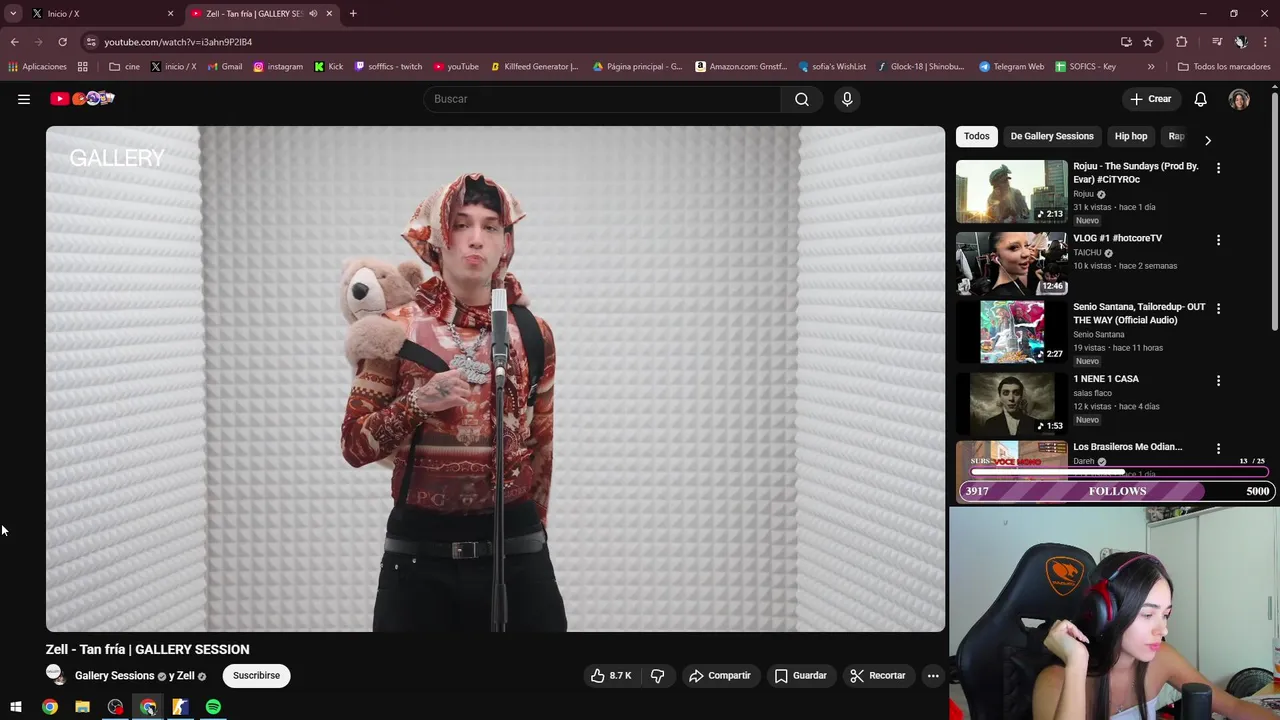Image resolution: width=1280 pixels, height=720 pixels.
Task: Select the Todos filter chip
Action: point(977,136)
